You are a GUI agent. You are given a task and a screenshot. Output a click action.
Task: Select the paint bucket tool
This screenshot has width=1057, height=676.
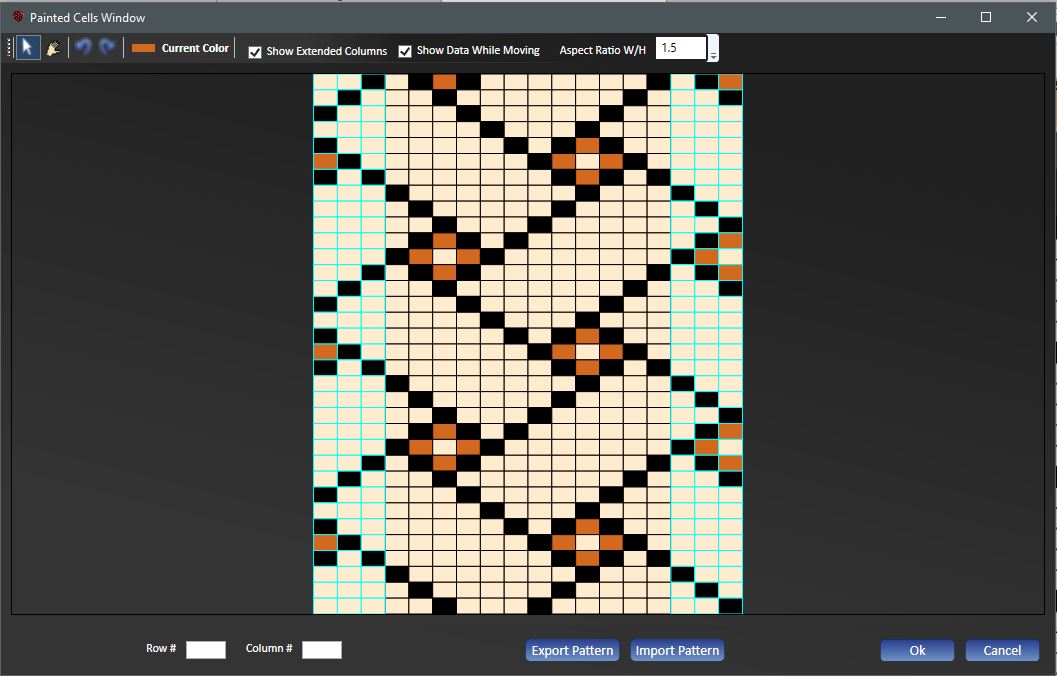click(53, 48)
